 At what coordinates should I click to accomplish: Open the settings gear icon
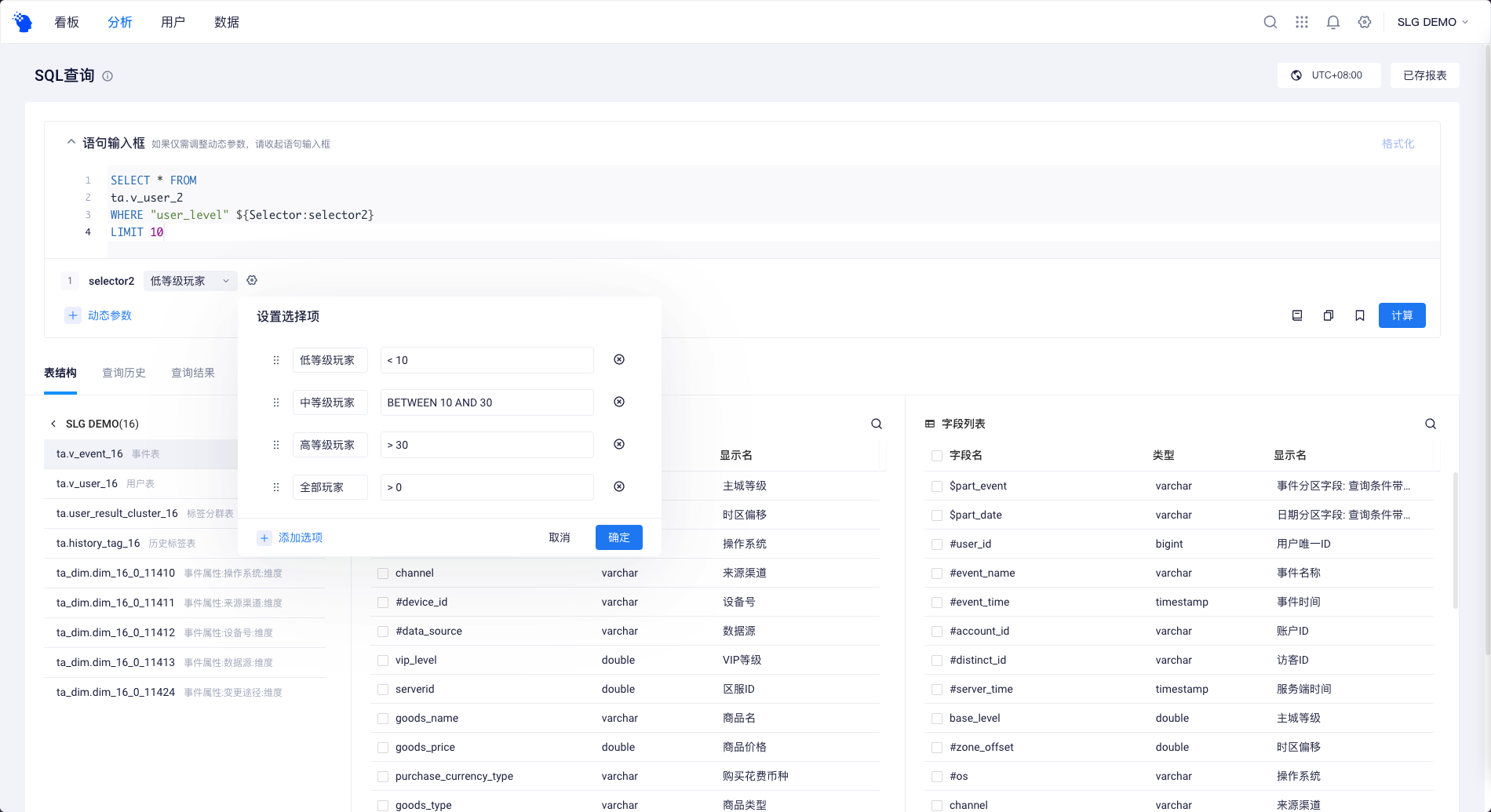(x=1364, y=21)
